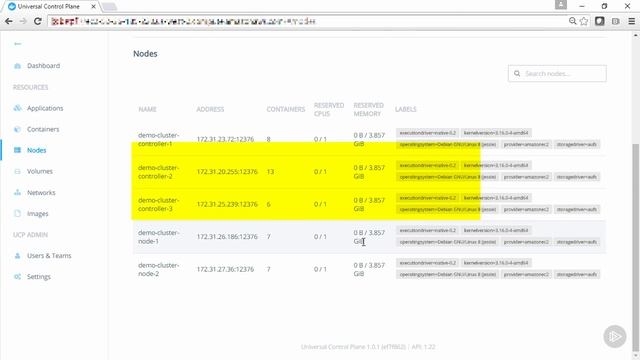Image resolution: width=640 pixels, height=360 pixels.
Task: Click address 172.31.27.36:12376
Action: [x=225, y=269]
